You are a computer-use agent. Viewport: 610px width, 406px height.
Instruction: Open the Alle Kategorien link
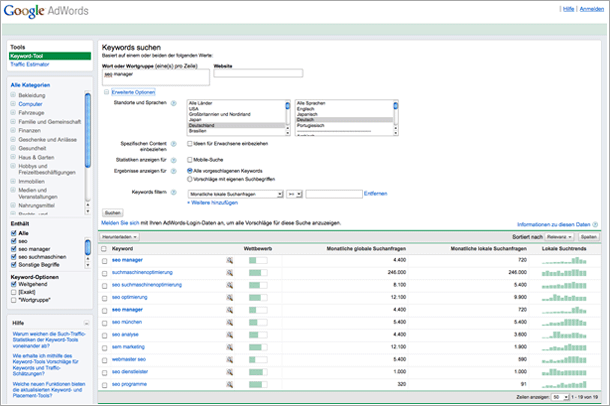click(x=30, y=85)
